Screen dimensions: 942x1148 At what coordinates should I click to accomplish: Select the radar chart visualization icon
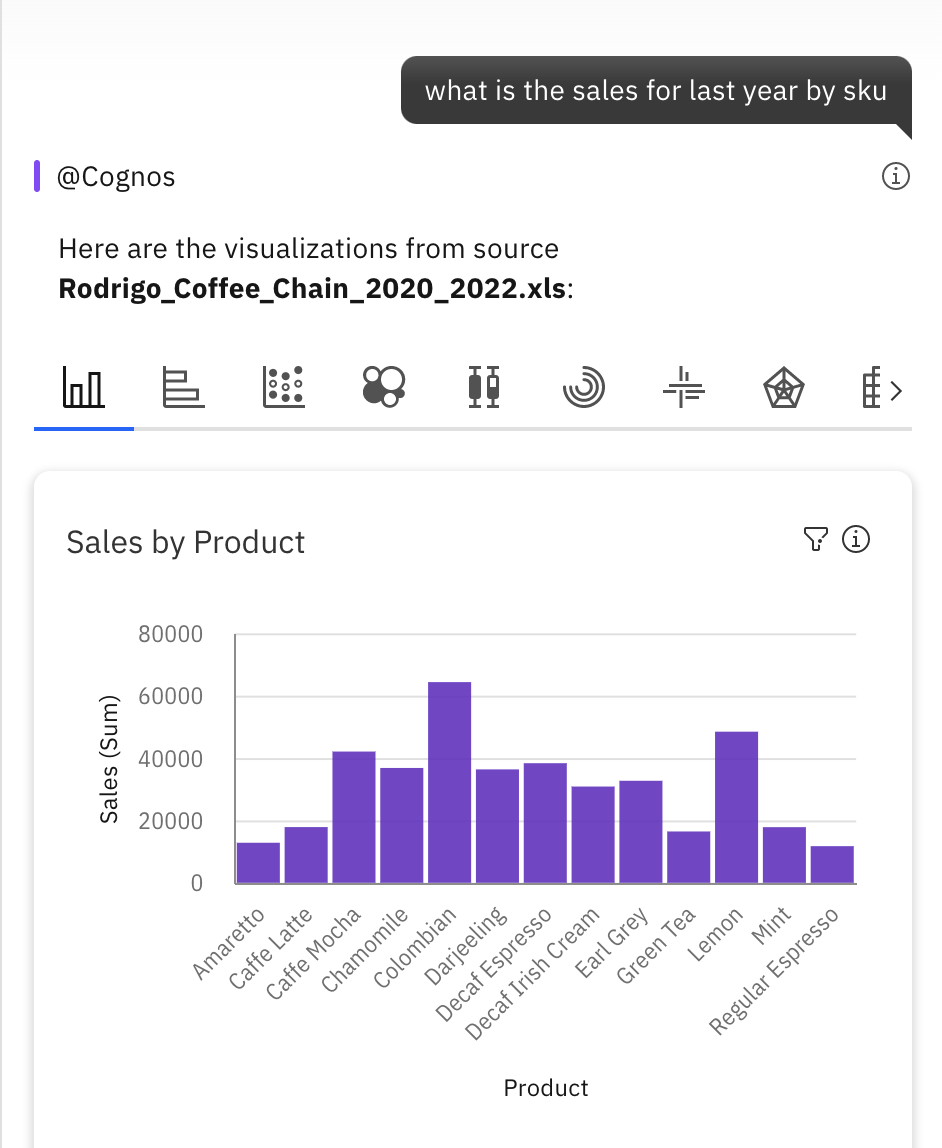(783, 387)
